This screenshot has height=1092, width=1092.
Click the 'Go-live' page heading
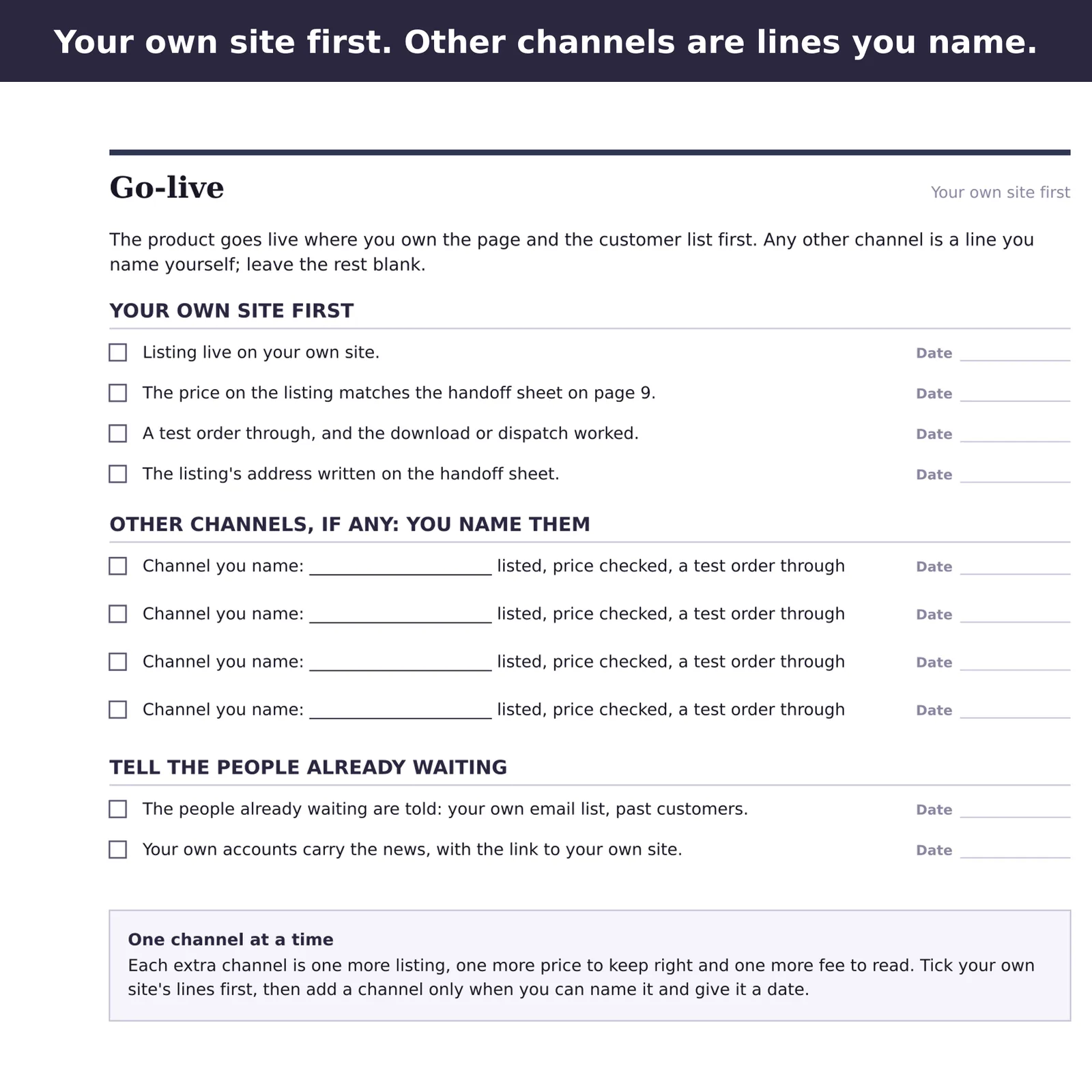167,188
